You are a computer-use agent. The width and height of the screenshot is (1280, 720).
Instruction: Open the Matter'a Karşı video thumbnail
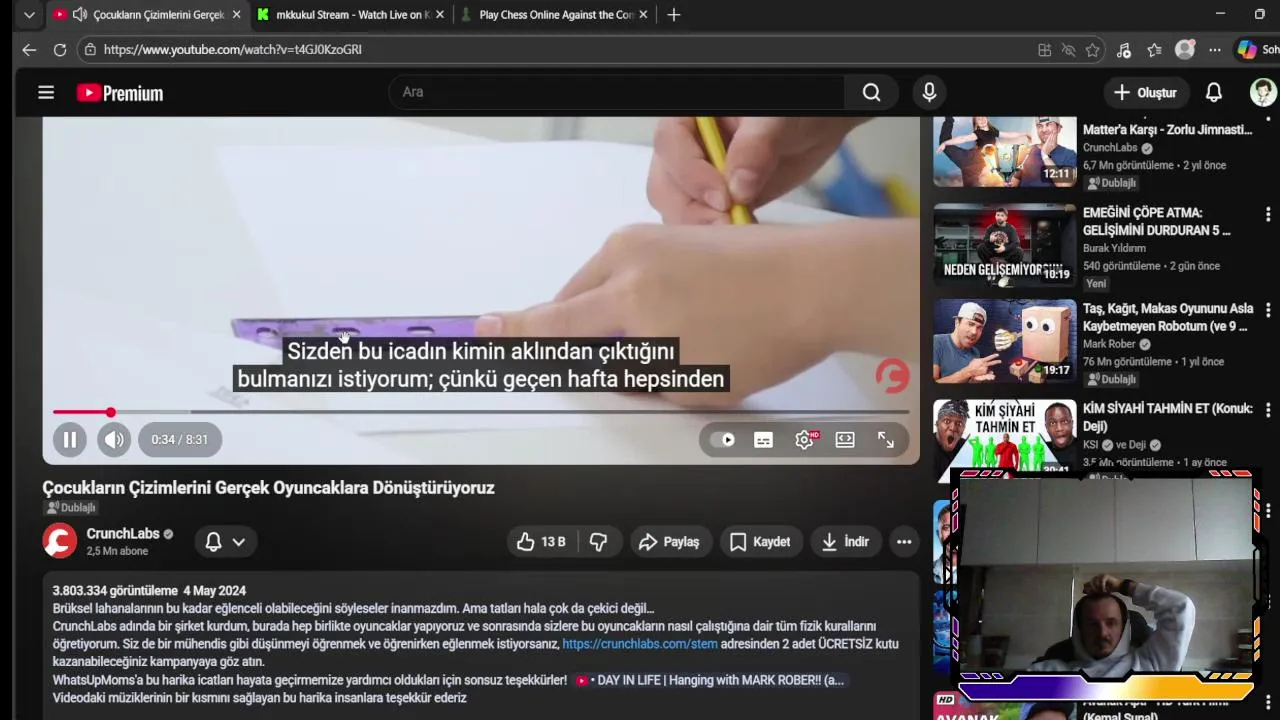coord(1005,152)
